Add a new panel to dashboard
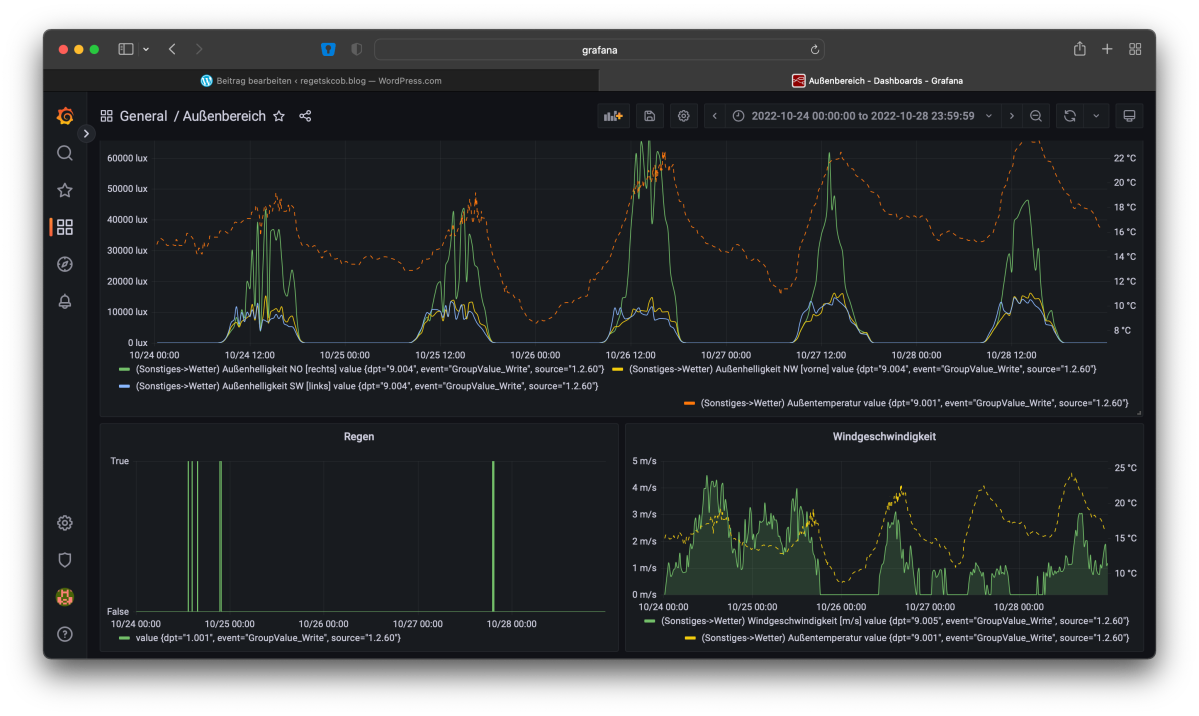The width and height of the screenshot is (1199, 716). (613, 116)
